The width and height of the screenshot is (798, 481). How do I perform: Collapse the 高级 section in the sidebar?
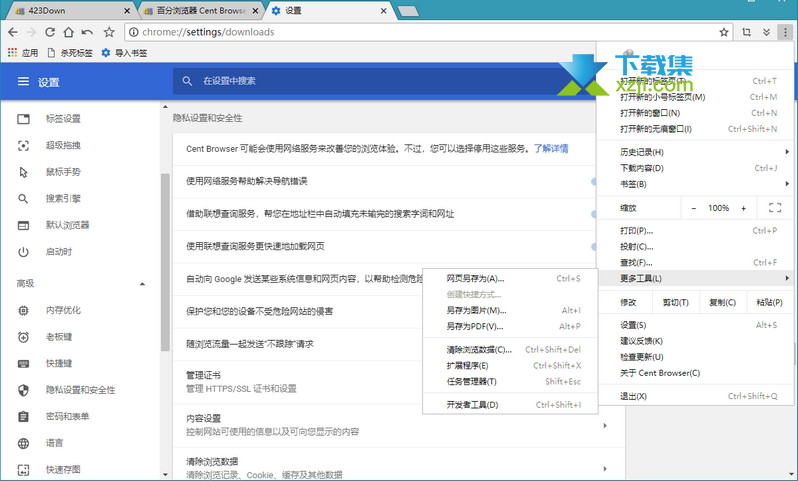tap(142, 284)
